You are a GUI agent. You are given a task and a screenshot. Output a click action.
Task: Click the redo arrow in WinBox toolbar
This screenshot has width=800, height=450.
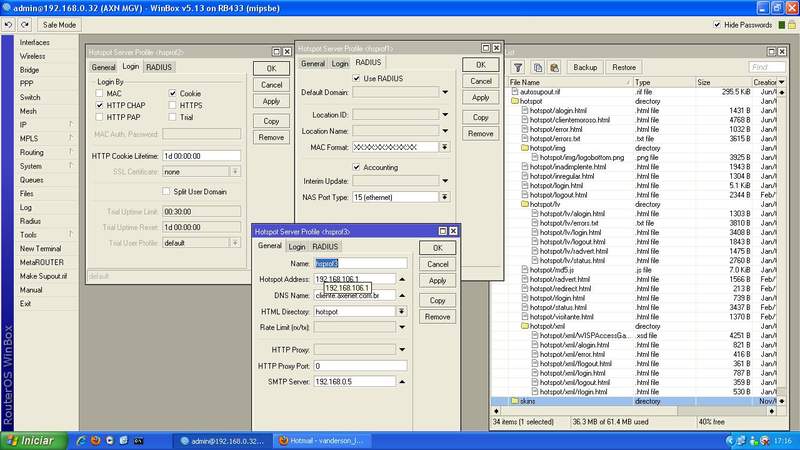[24, 23]
